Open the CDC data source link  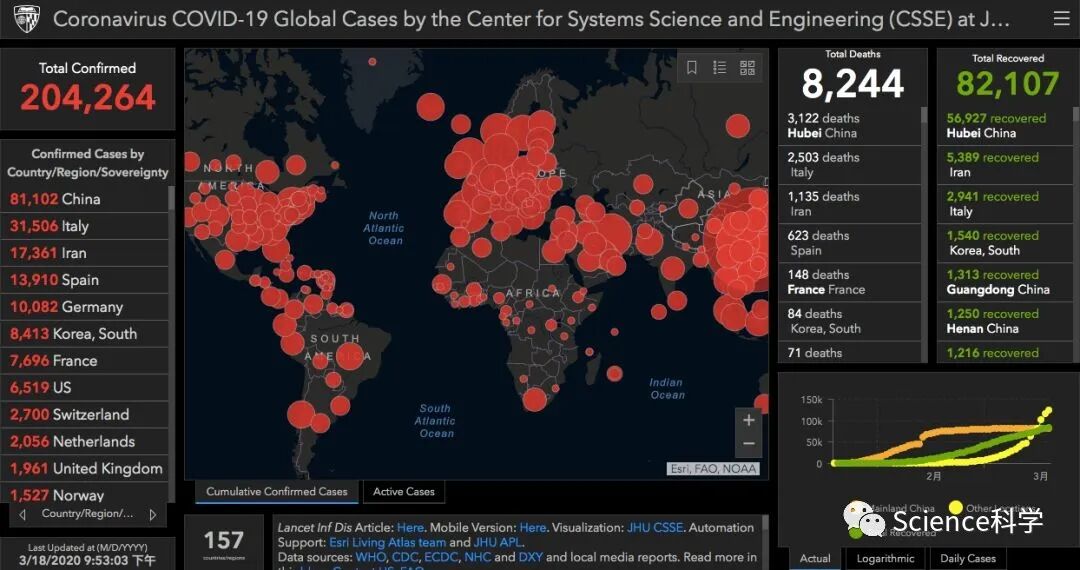[404, 557]
